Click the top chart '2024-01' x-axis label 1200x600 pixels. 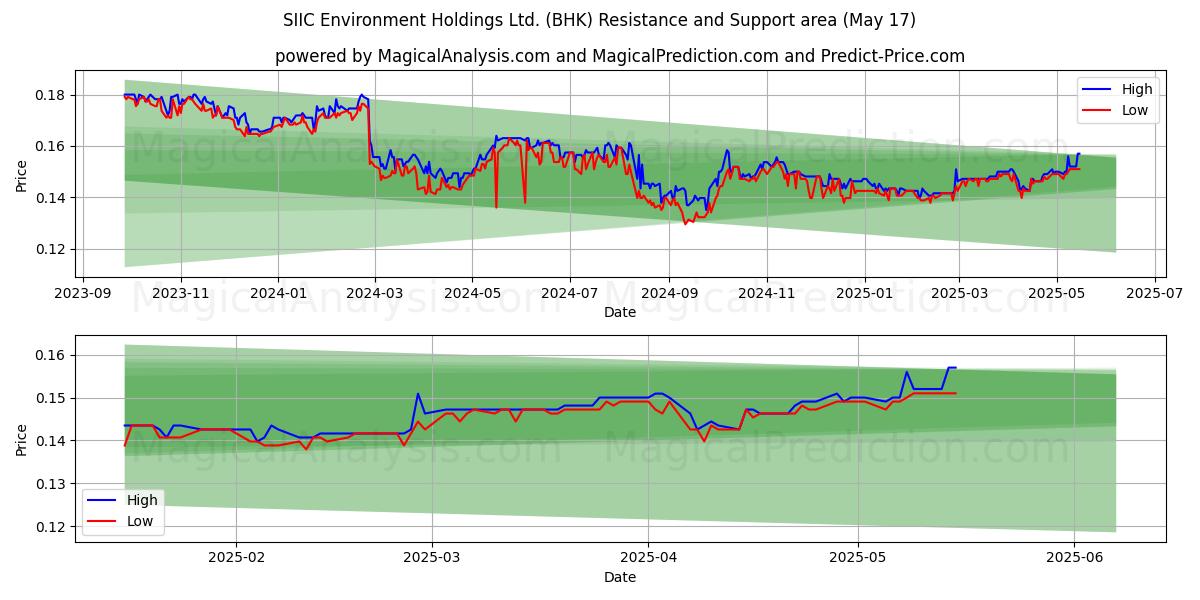(278, 293)
